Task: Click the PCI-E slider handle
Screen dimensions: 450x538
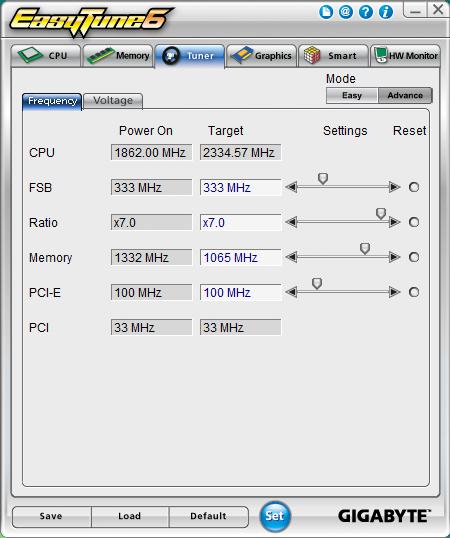Action: [x=317, y=284]
